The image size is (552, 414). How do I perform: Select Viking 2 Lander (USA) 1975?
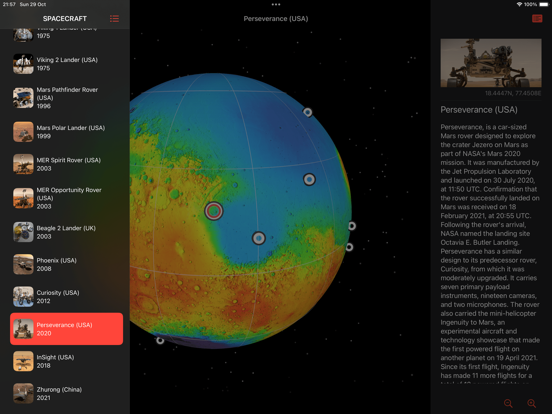click(x=67, y=64)
